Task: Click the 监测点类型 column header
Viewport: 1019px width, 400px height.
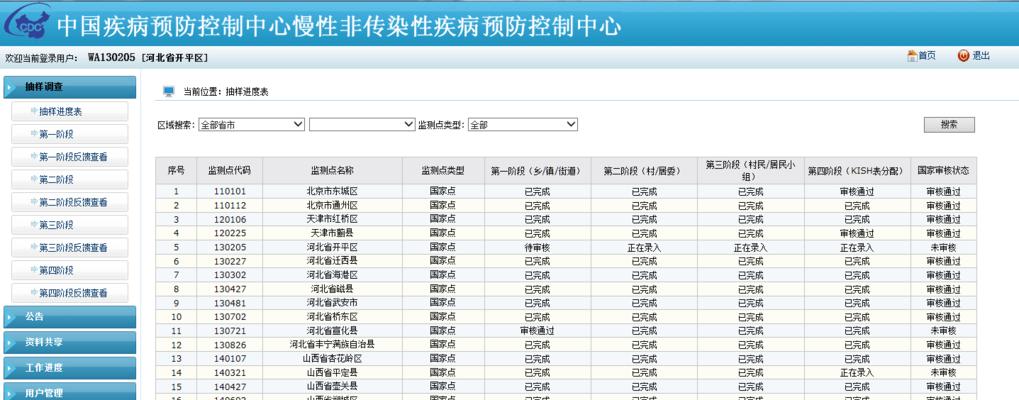Action: 443,171
